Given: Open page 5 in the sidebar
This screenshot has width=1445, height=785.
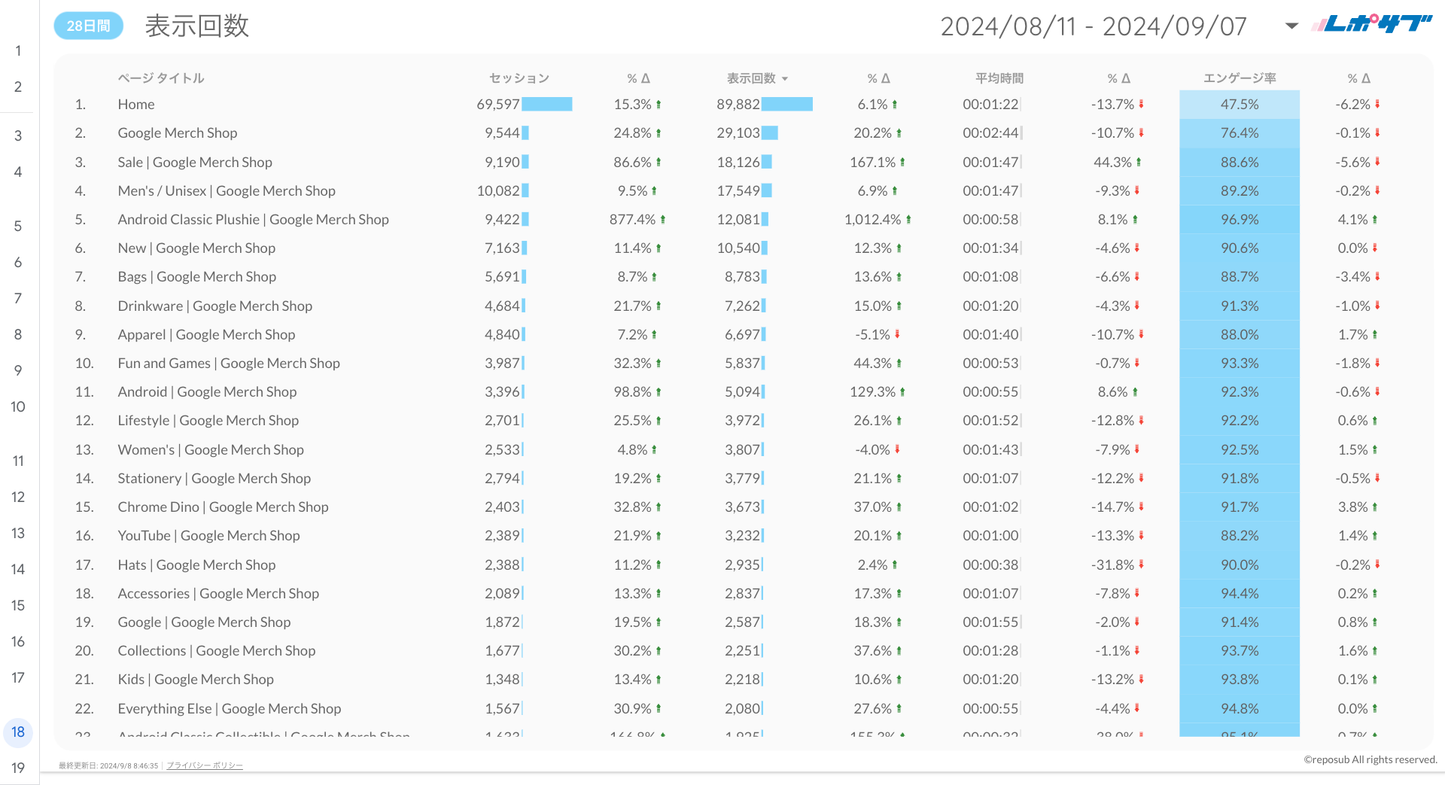Looking at the screenshot, I should pos(18,226).
